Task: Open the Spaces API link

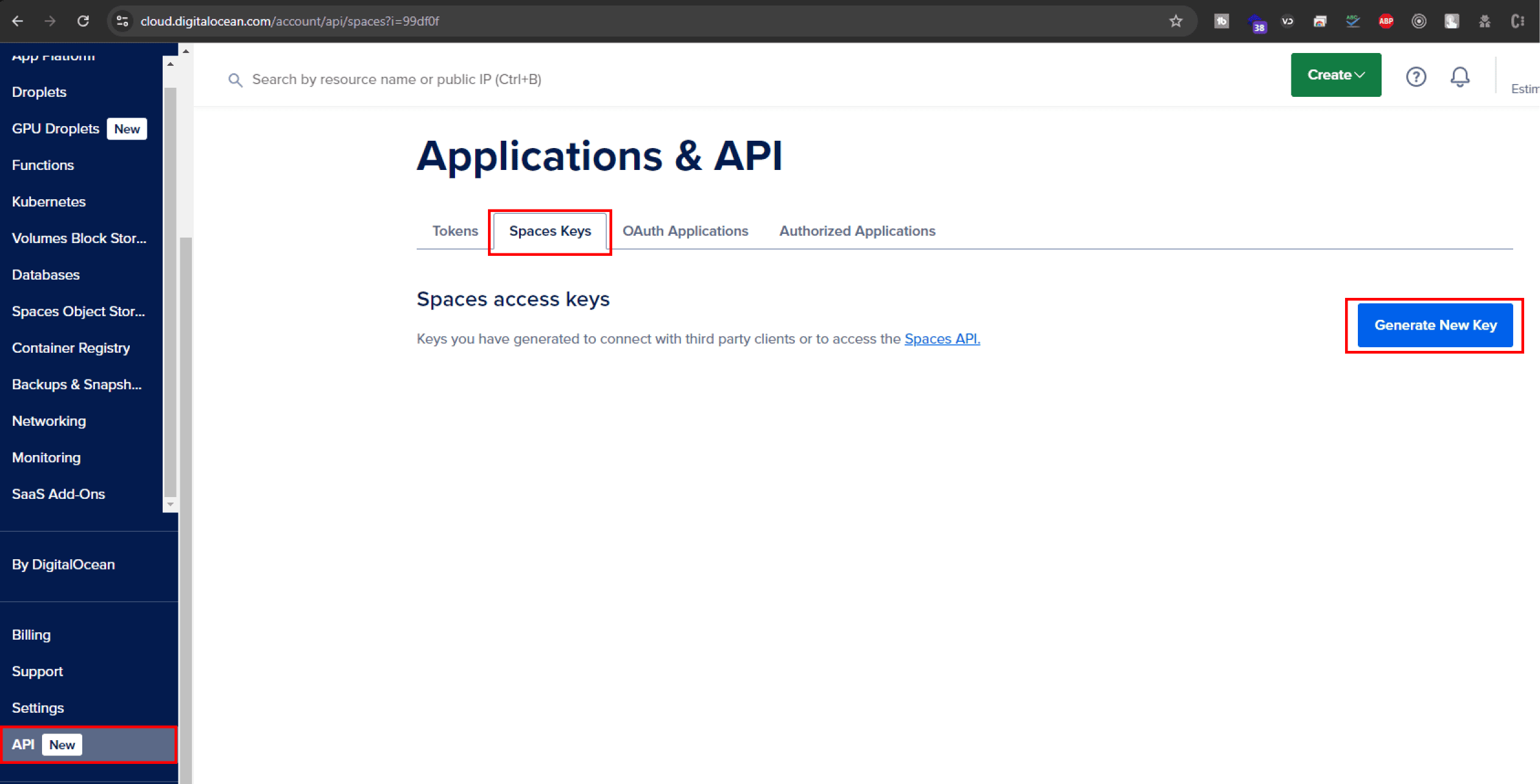Action: (942, 339)
